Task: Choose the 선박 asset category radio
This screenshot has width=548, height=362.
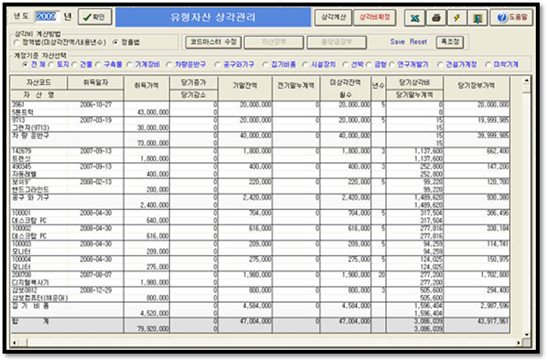Action: [x=346, y=65]
